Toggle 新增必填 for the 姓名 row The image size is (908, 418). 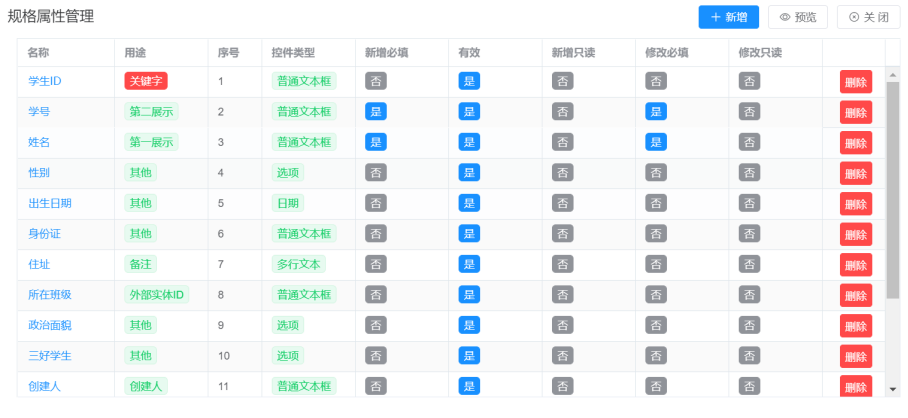376,142
